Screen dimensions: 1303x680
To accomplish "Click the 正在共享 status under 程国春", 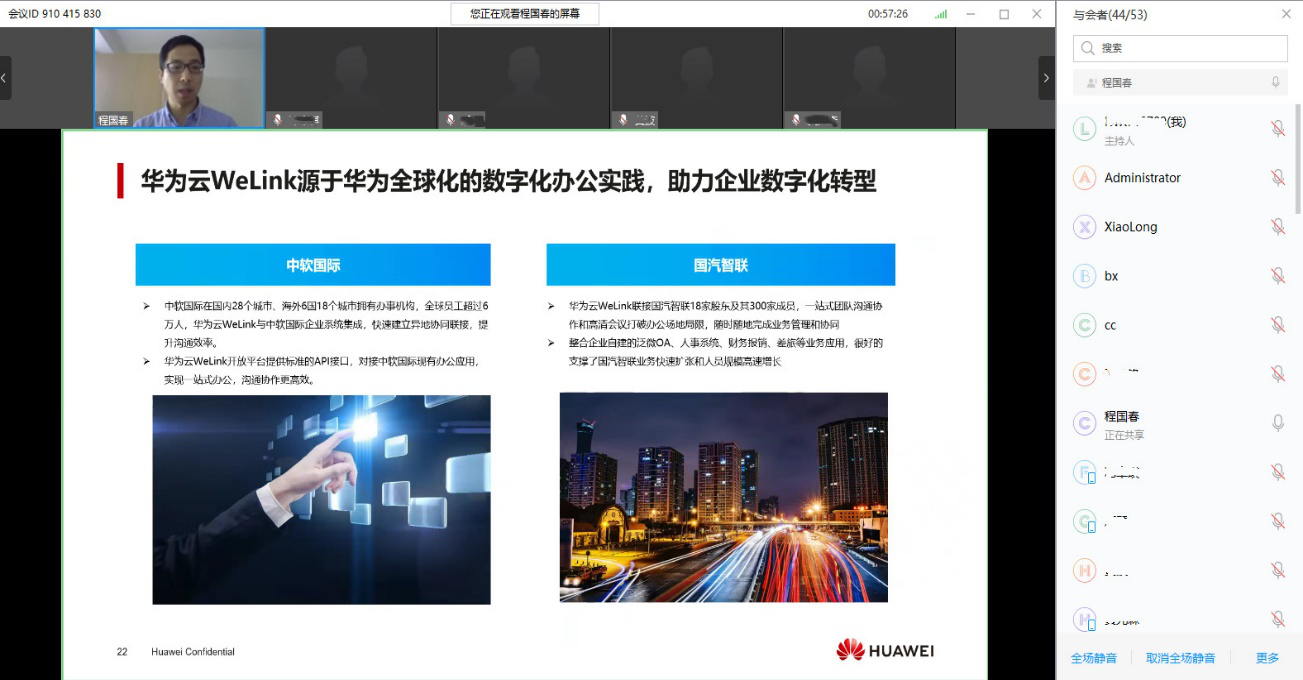I will point(1124,435).
